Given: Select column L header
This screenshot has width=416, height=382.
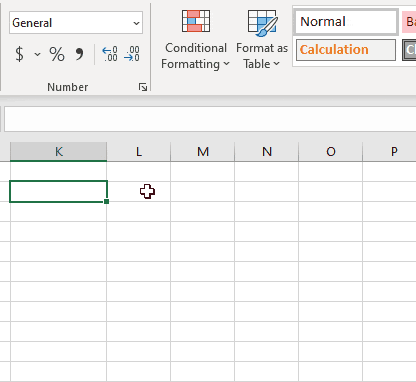Looking at the screenshot, I should pyautogui.click(x=139, y=152).
